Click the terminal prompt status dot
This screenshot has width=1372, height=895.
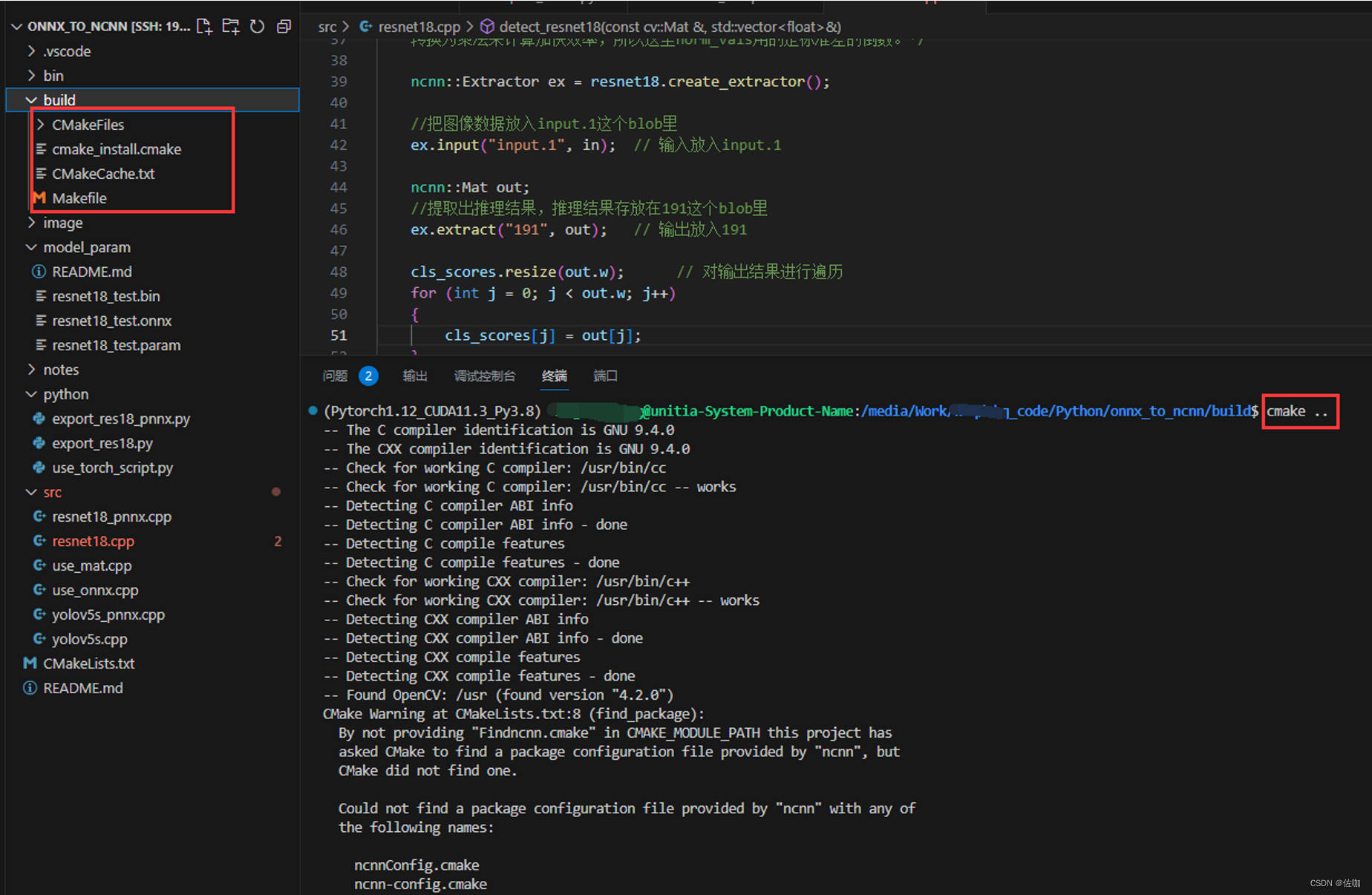pyautogui.click(x=313, y=410)
